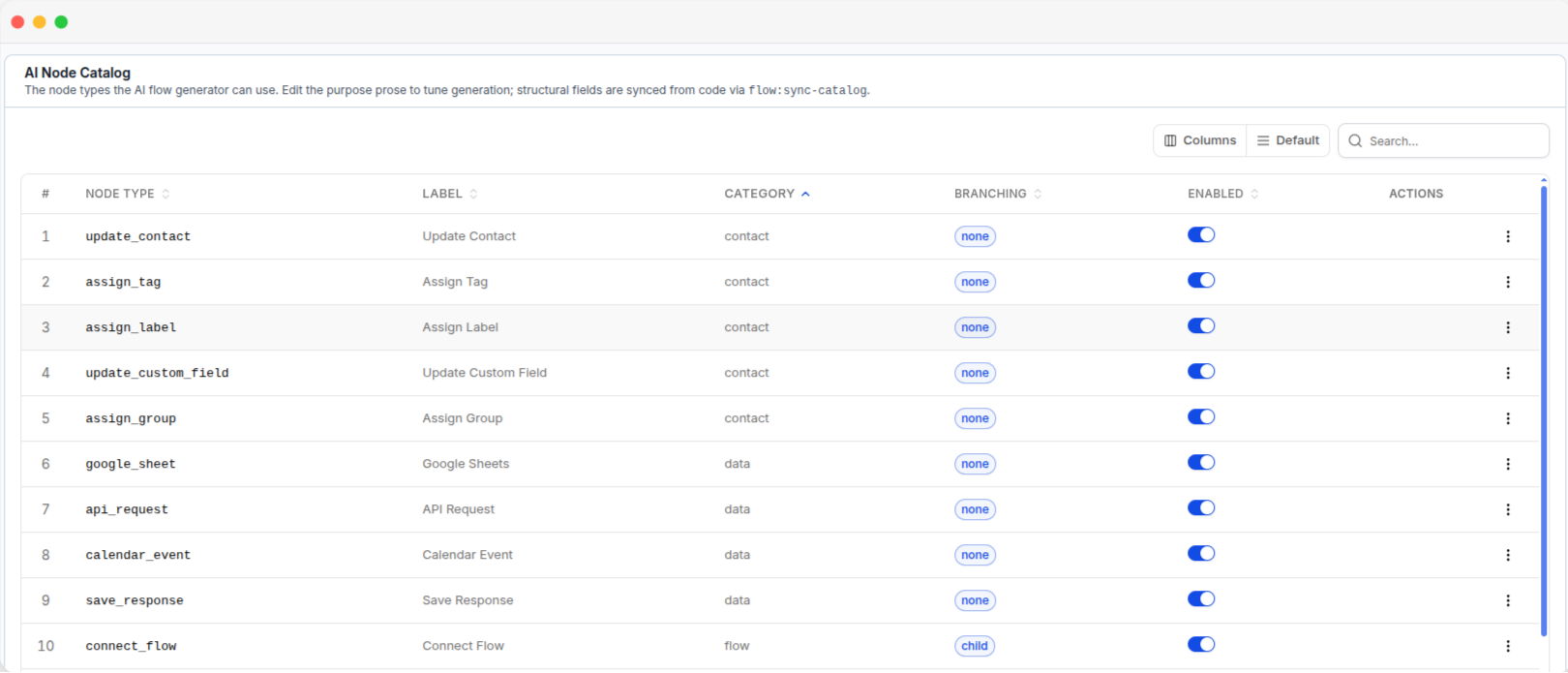Open actions menu for connect_flow row

pyautogui.click(x=1507, y=646)
